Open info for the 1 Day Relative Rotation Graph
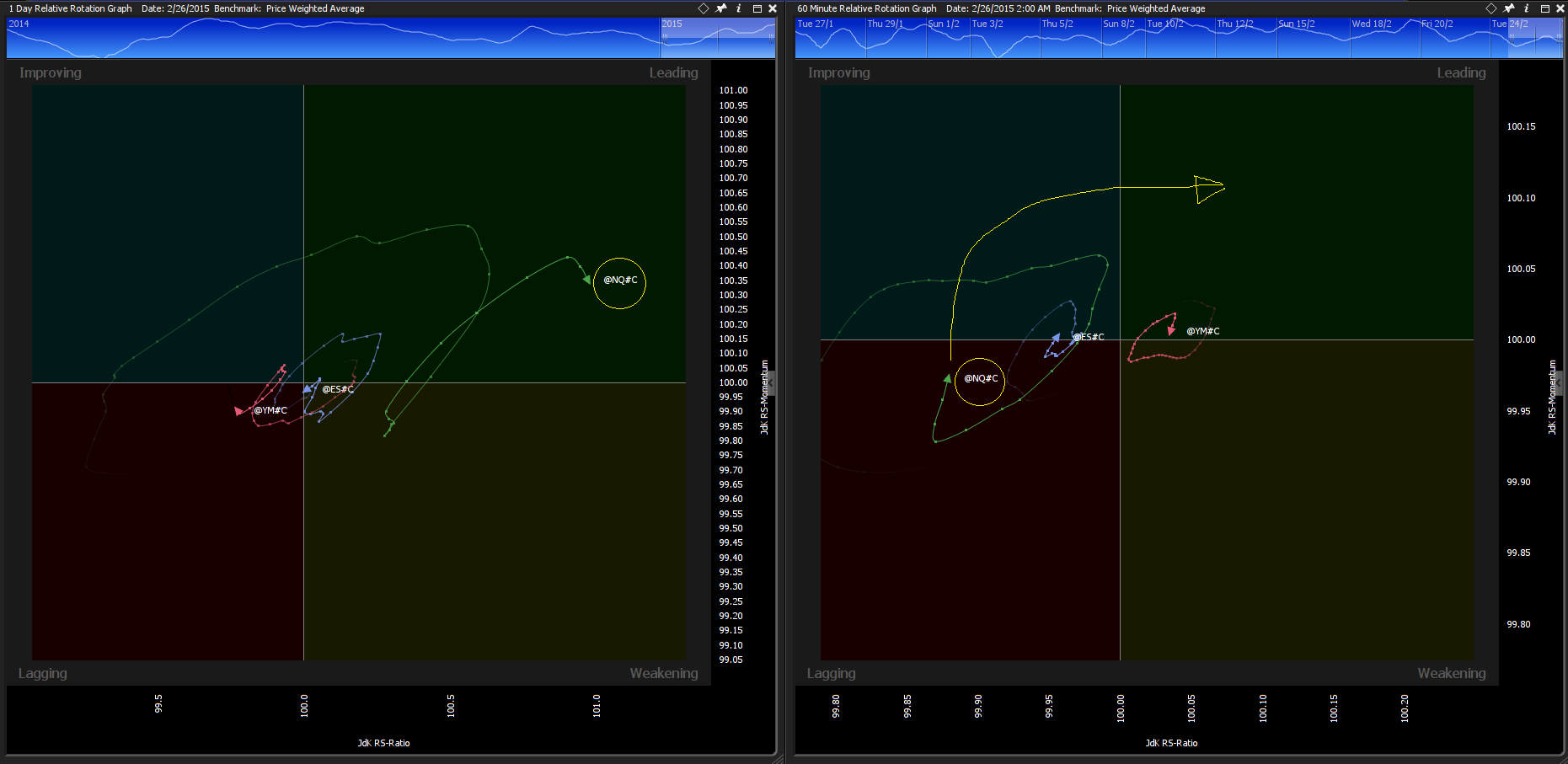 pos(739,8)
